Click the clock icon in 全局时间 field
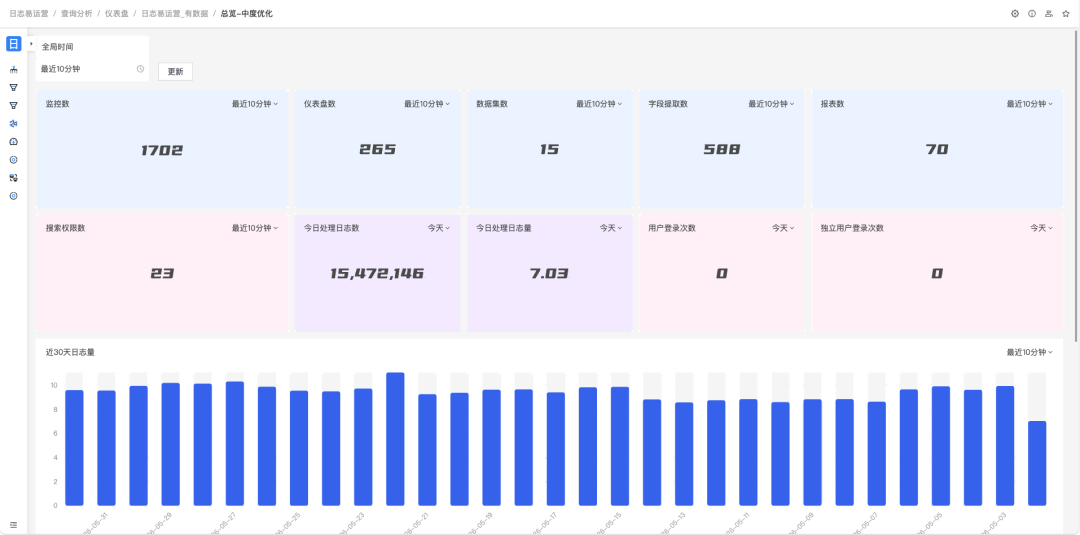Screen dimensions: 1080x535 [141, 69]
